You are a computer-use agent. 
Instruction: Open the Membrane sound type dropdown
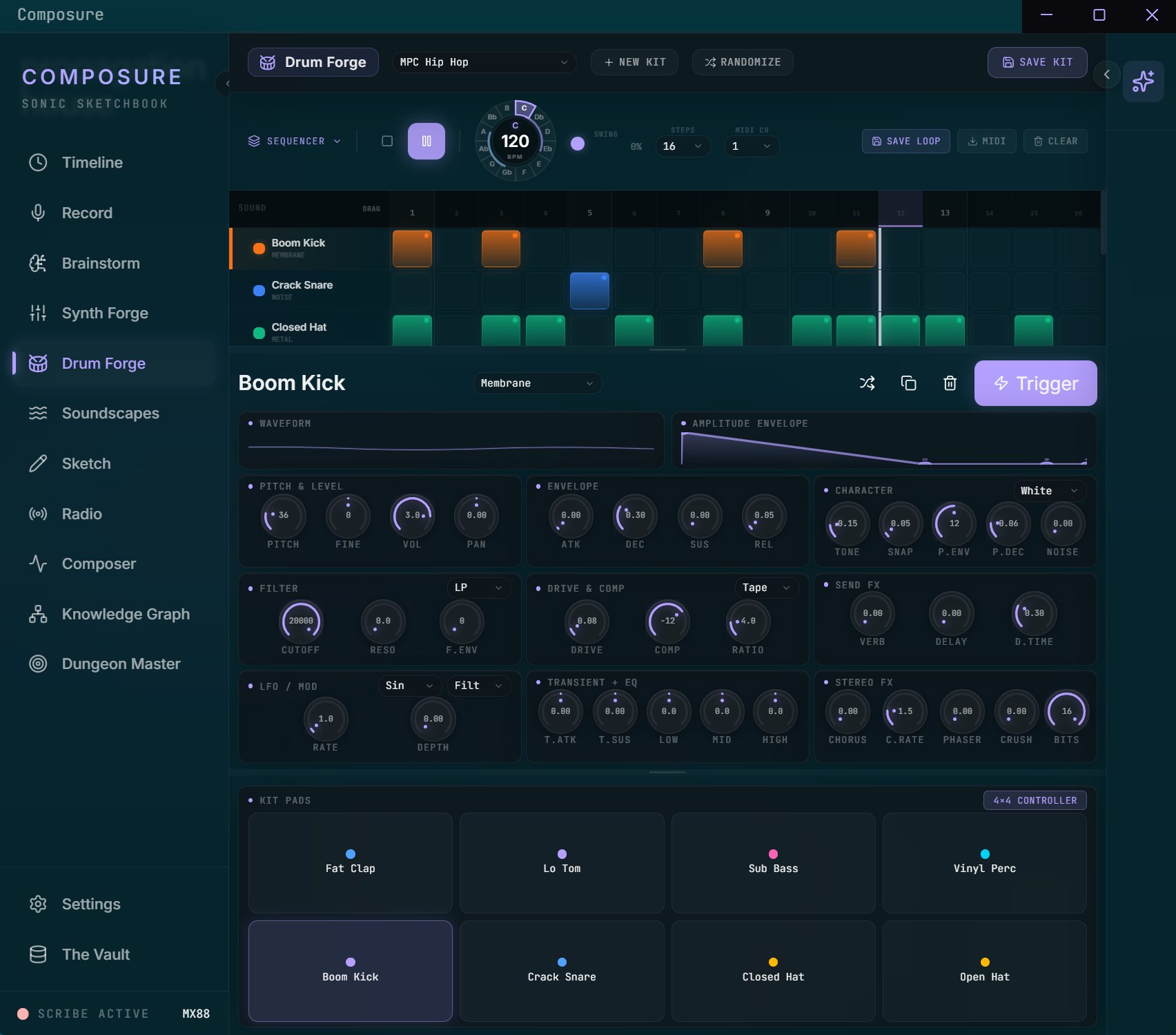[537, 383]
